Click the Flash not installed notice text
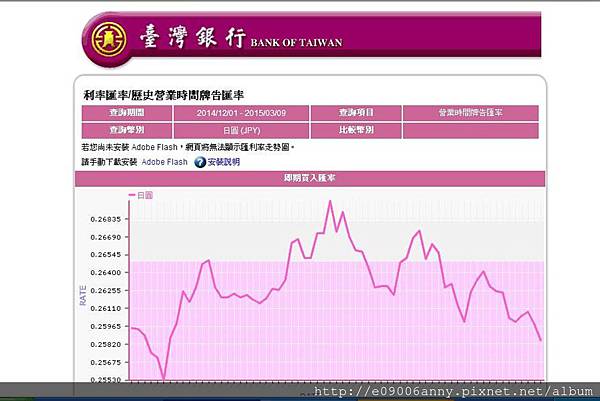 tap(188, 147)
